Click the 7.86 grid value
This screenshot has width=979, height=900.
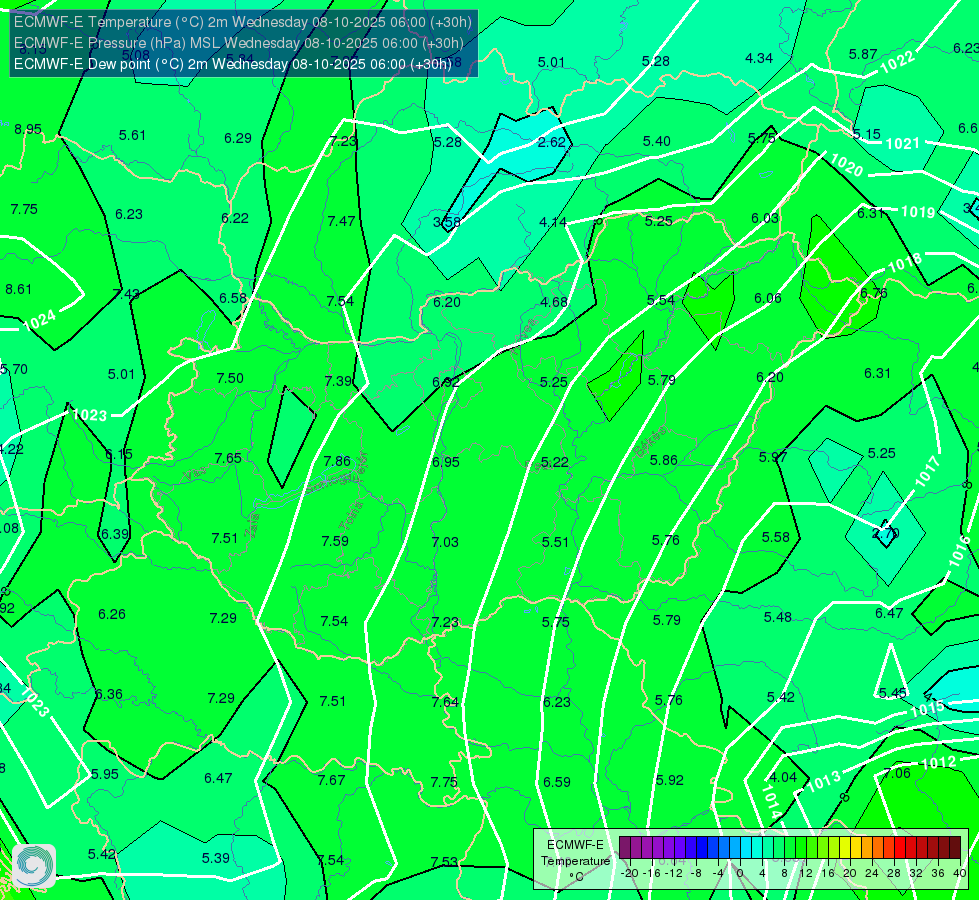click(337, 461)
